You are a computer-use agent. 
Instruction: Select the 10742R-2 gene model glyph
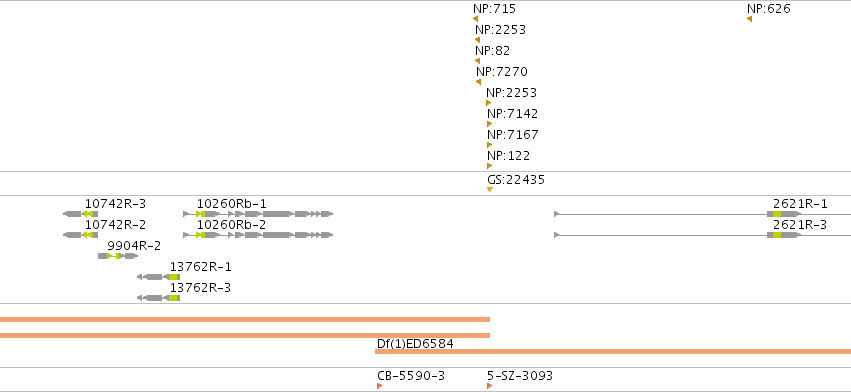tap(81, 235)
